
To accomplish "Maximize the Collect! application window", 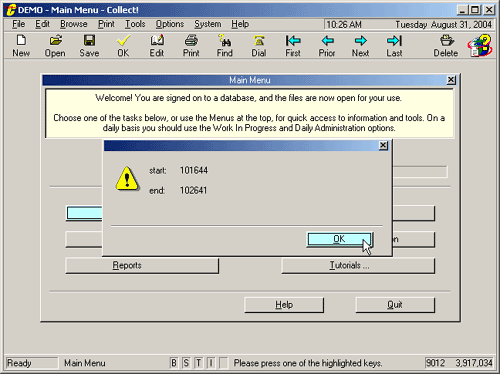I will (475, 10).
